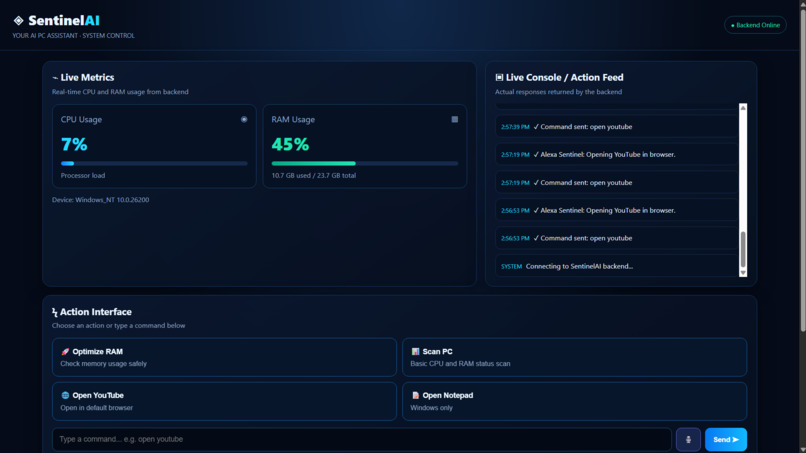The image size is (806, 453).
Task: Click the CPU Usage indicator icon
Action: 244,119
